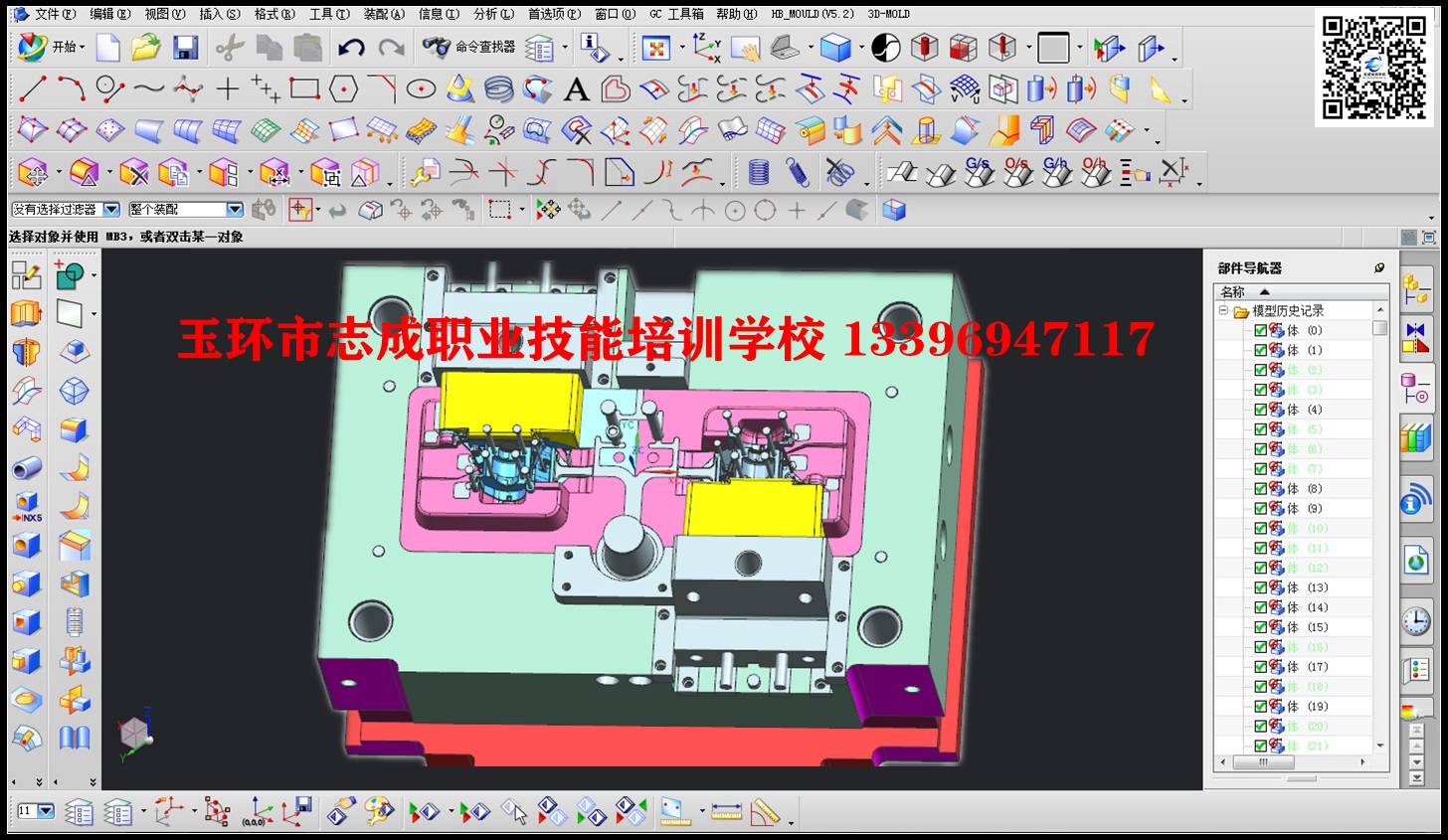Open the dropdown arrow beside the blue cube icon
Image resolution: width=1448 pixels, height=840 pixels.
(860, 47)
